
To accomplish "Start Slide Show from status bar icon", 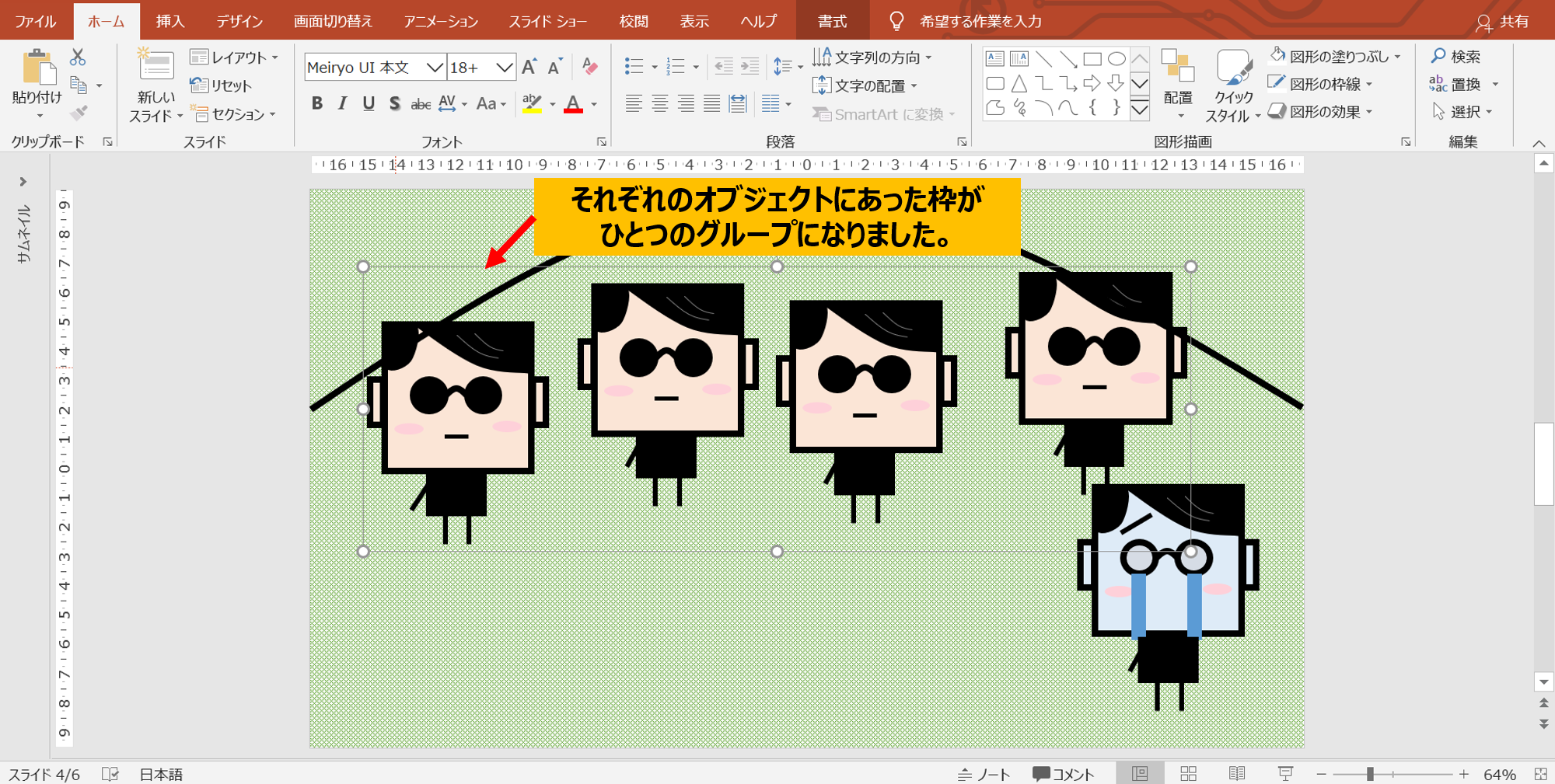I will tap(1285, 774).
